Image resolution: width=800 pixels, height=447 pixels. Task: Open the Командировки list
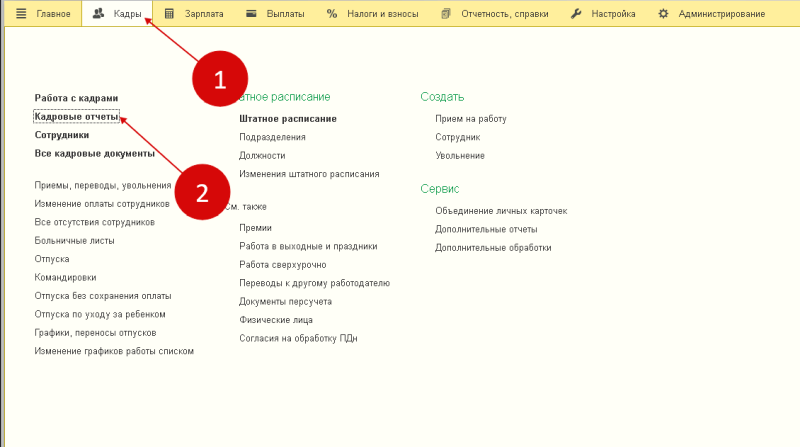coord(65,277)
